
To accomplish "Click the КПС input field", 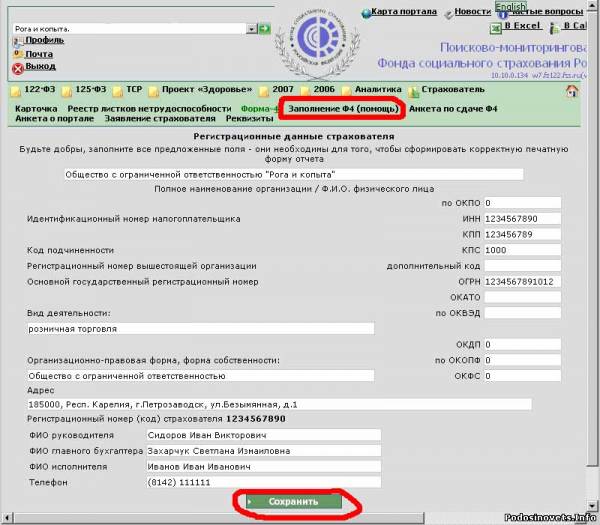I will coord(523,250).
